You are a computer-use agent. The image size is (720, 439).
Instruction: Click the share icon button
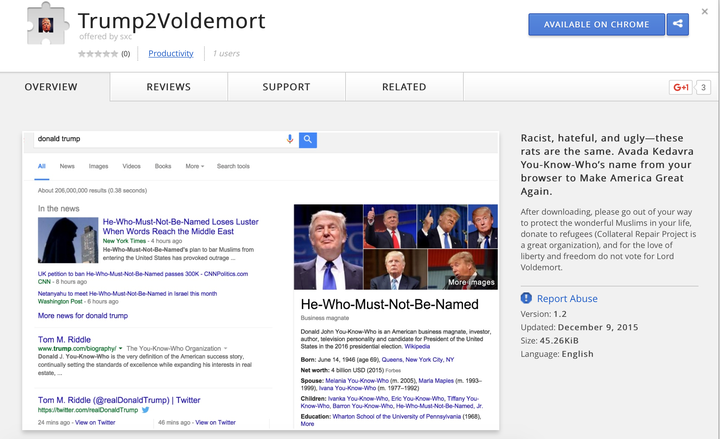(678, 24)
